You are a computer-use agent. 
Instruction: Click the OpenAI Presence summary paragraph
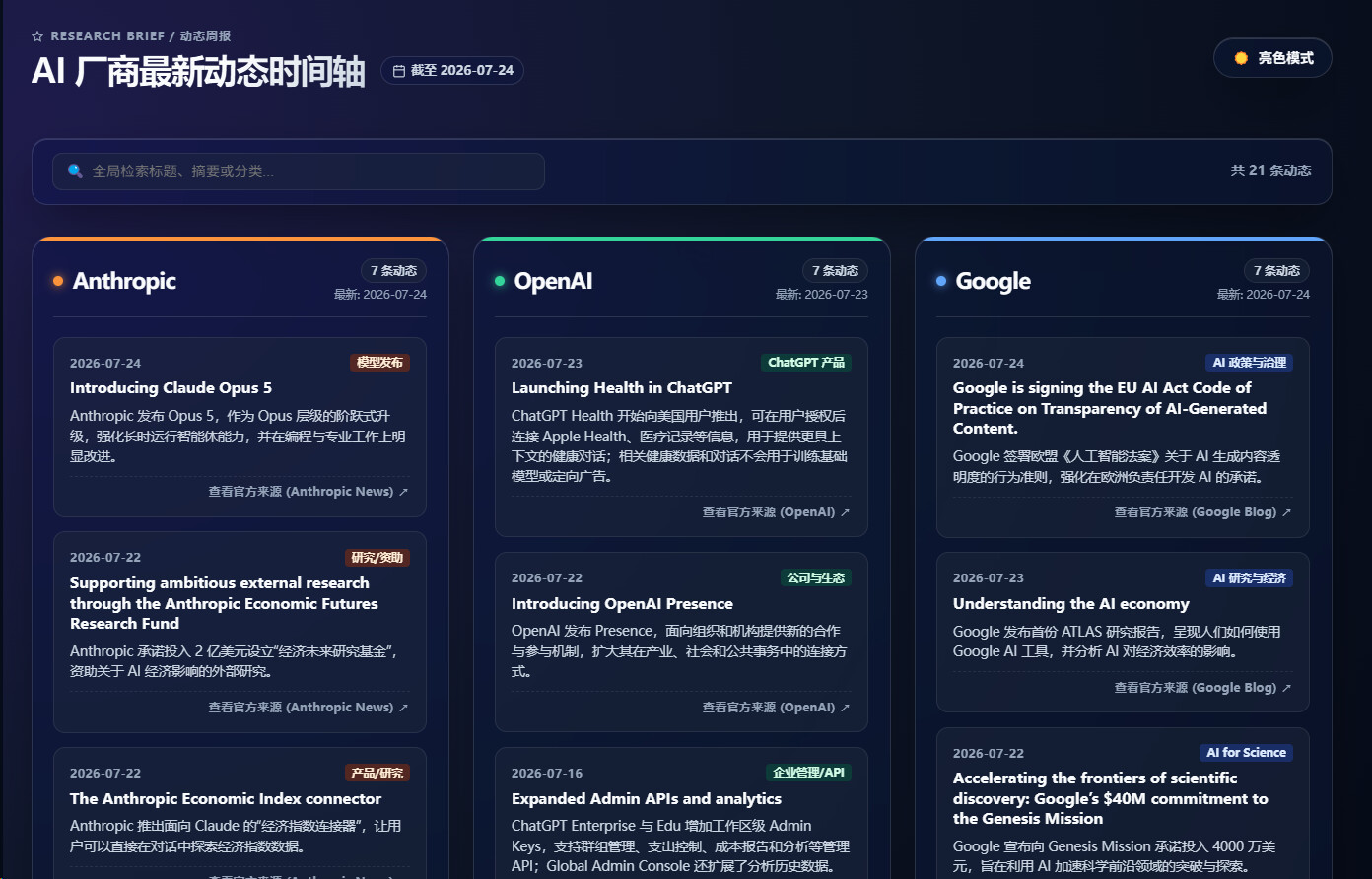(681, 651)
